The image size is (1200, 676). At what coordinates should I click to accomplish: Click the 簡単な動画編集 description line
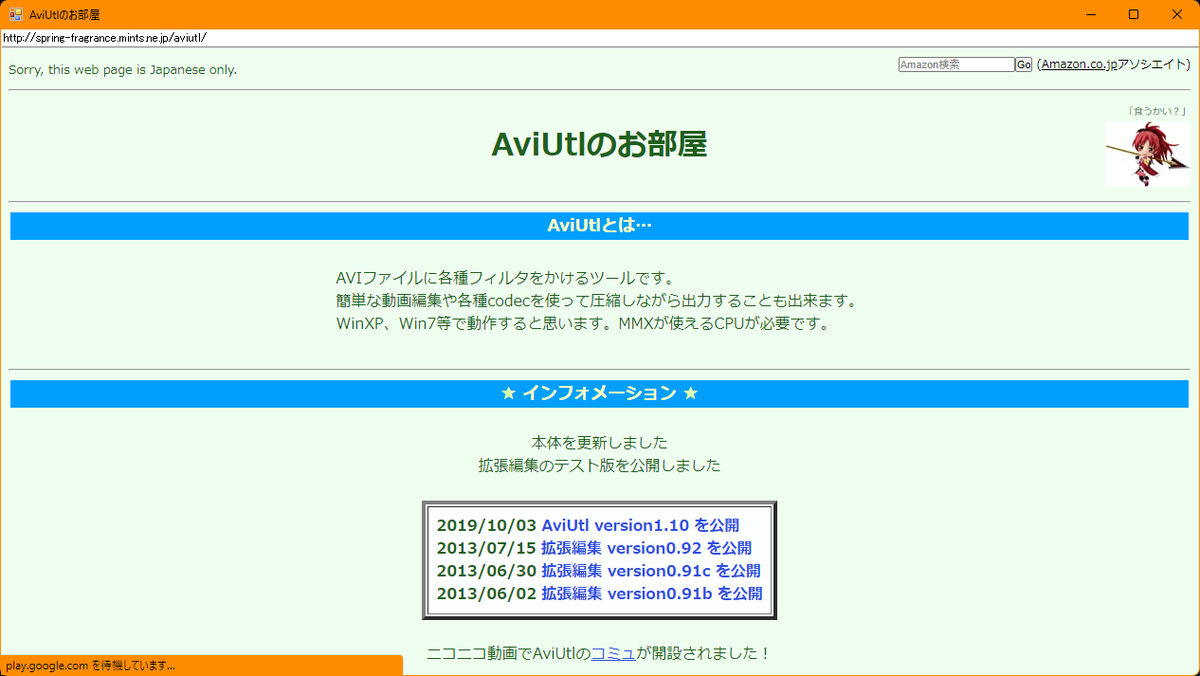click(597, 301)
